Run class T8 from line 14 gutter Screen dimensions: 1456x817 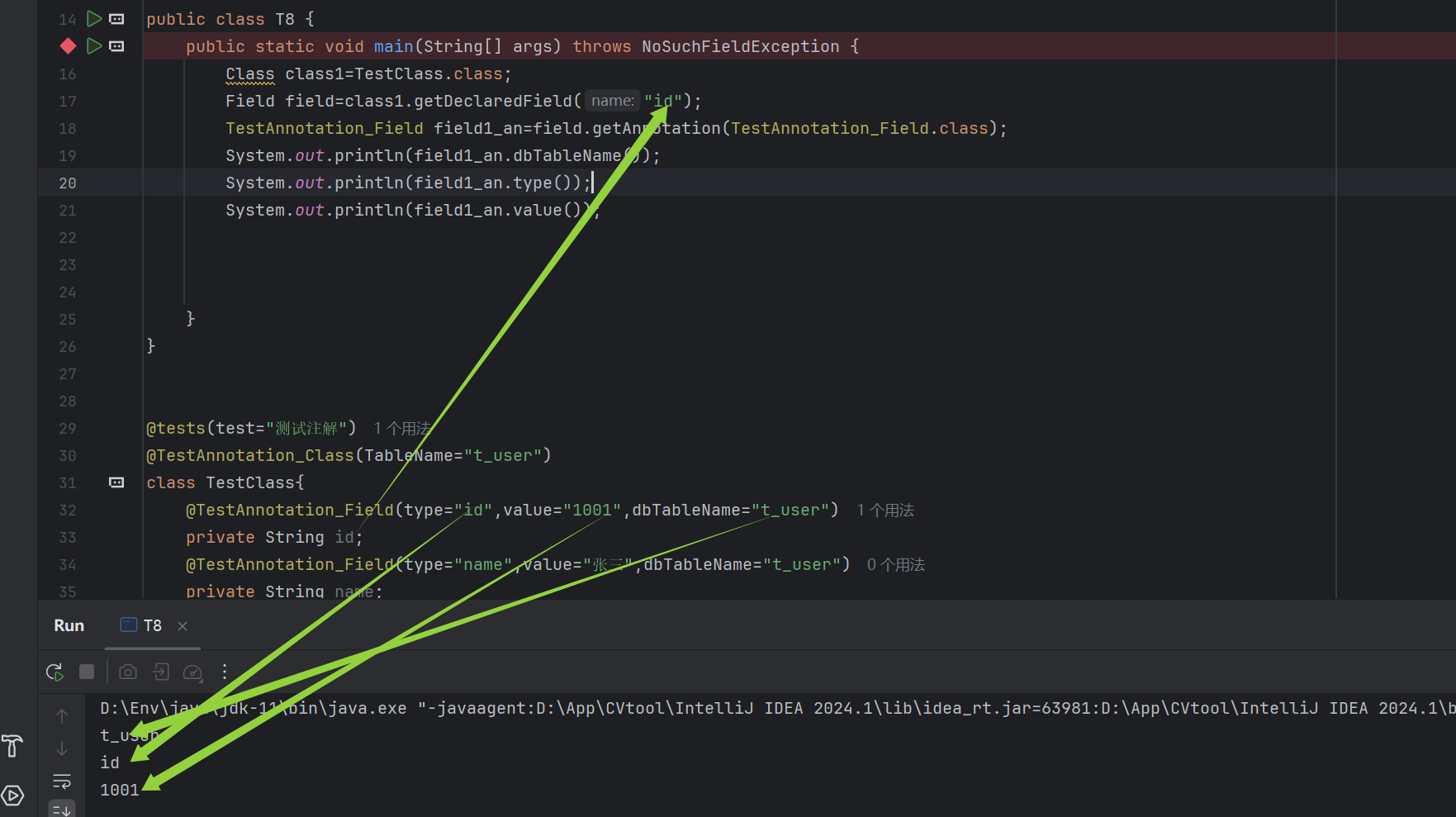tap(94, 18)
